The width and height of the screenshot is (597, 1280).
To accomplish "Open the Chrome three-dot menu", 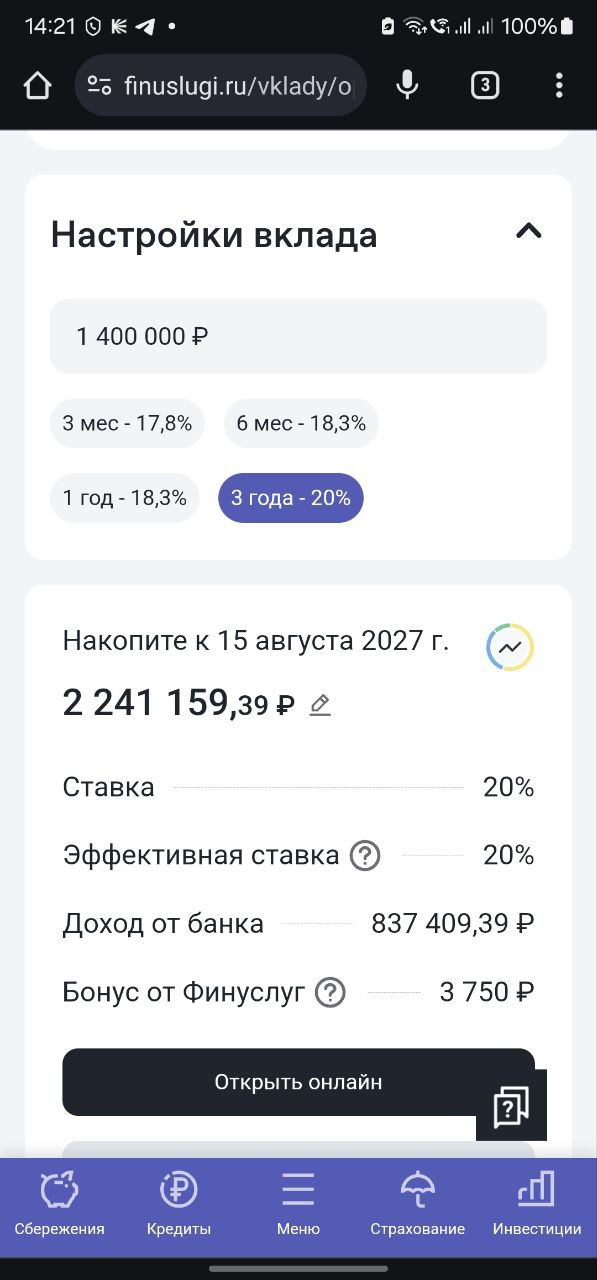I will pos(559,86).
